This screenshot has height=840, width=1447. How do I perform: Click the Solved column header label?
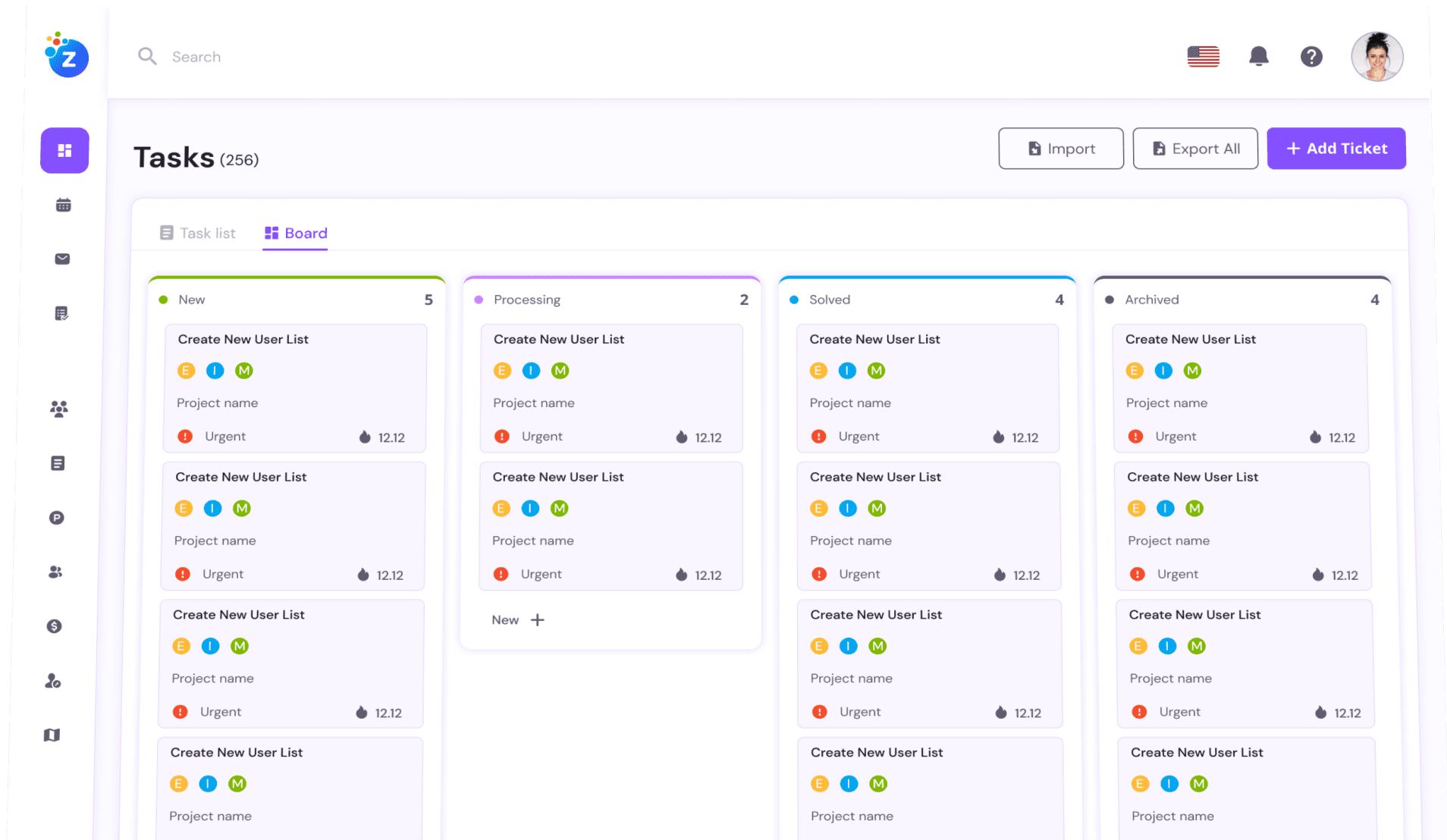tap(830, 299)
